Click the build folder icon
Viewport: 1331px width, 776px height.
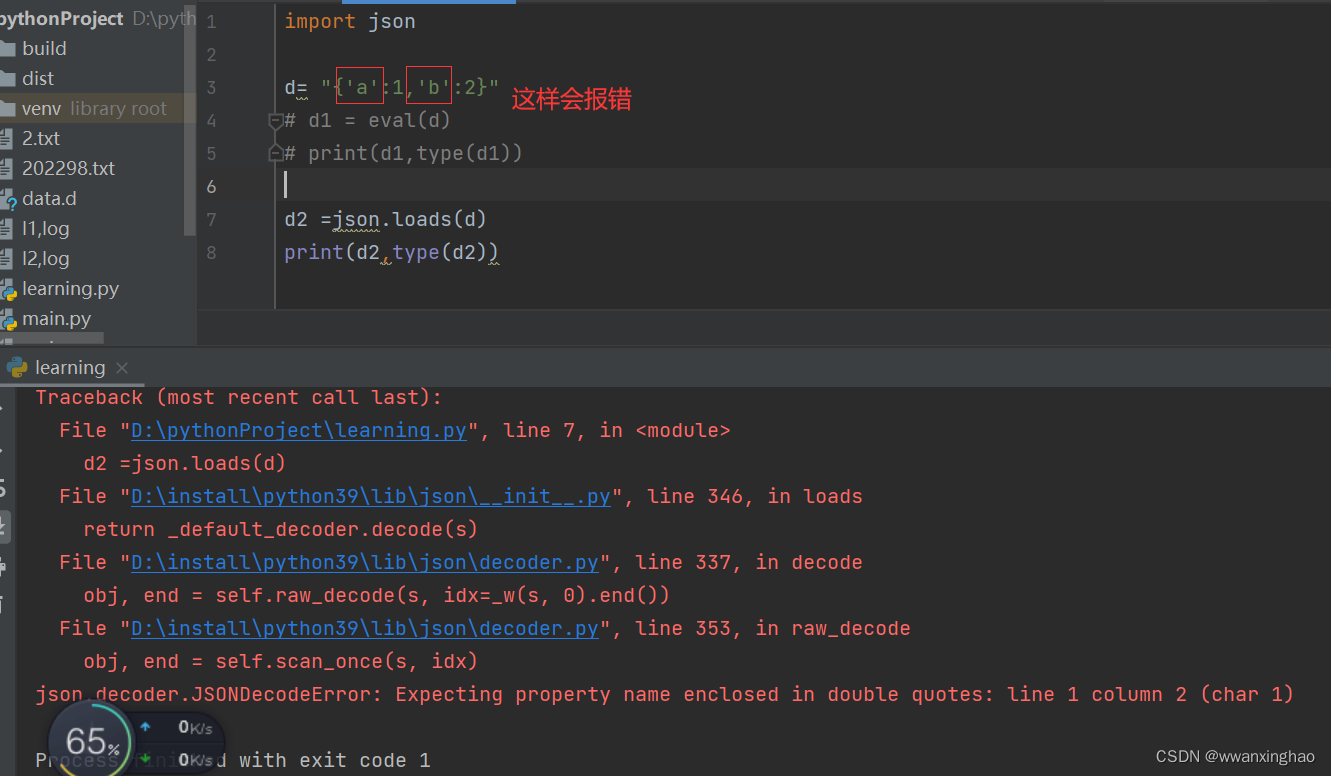(x=6, y=48)
